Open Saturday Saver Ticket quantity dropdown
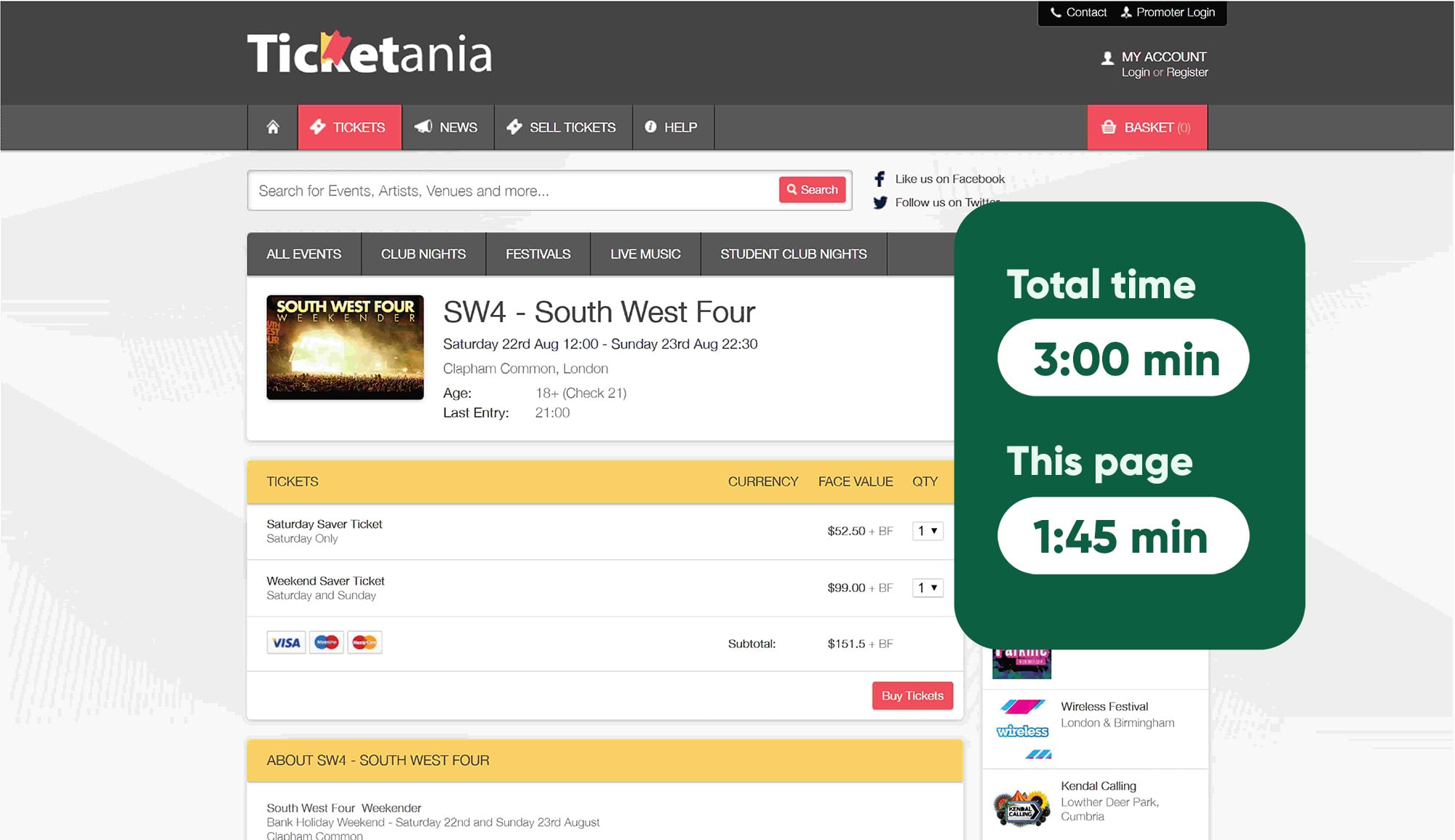 click(x=928, y=531)
